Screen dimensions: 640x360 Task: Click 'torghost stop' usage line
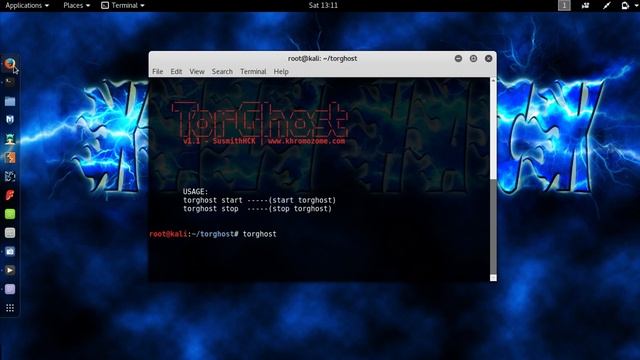[258, 209]
